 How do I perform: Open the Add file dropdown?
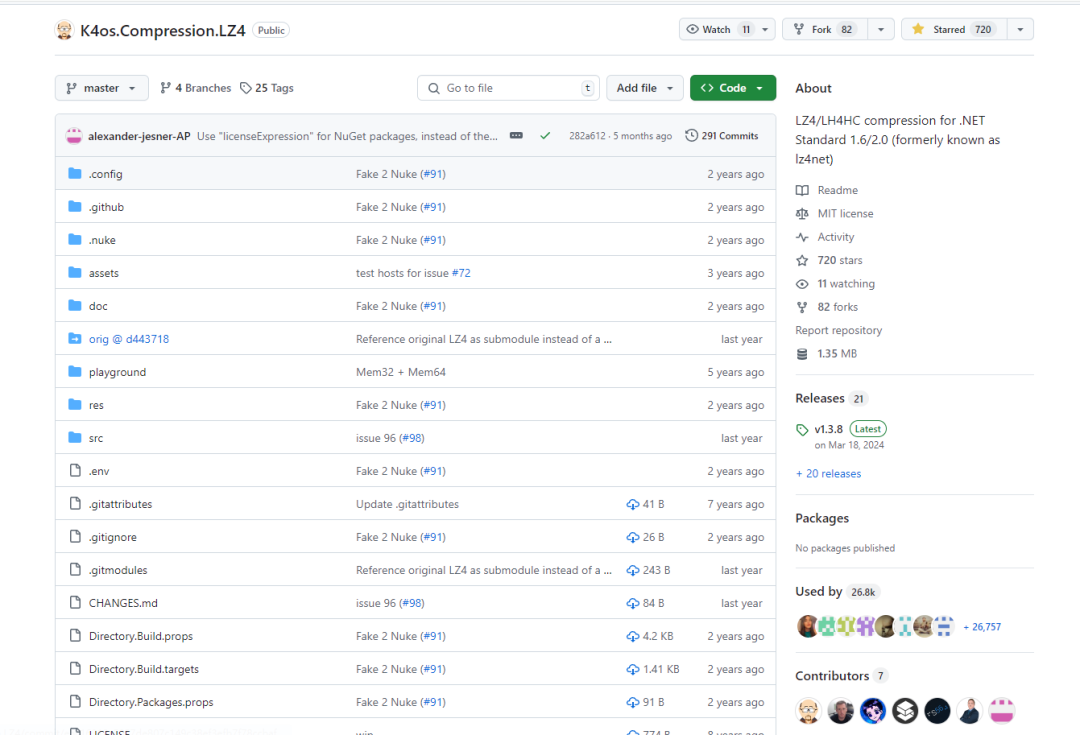(644, 88)
